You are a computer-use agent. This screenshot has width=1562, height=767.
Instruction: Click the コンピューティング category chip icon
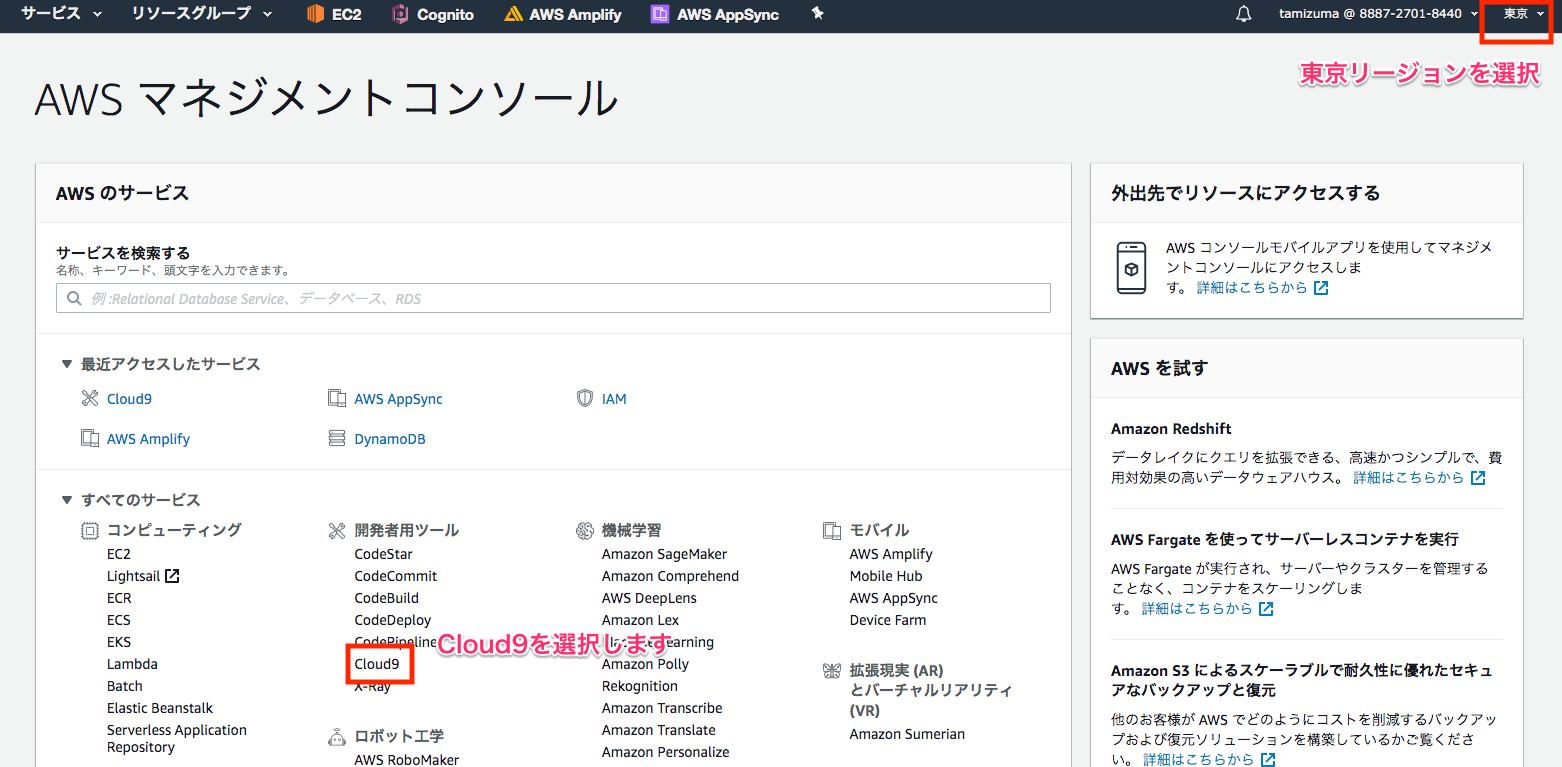click(x=90, y=530)
